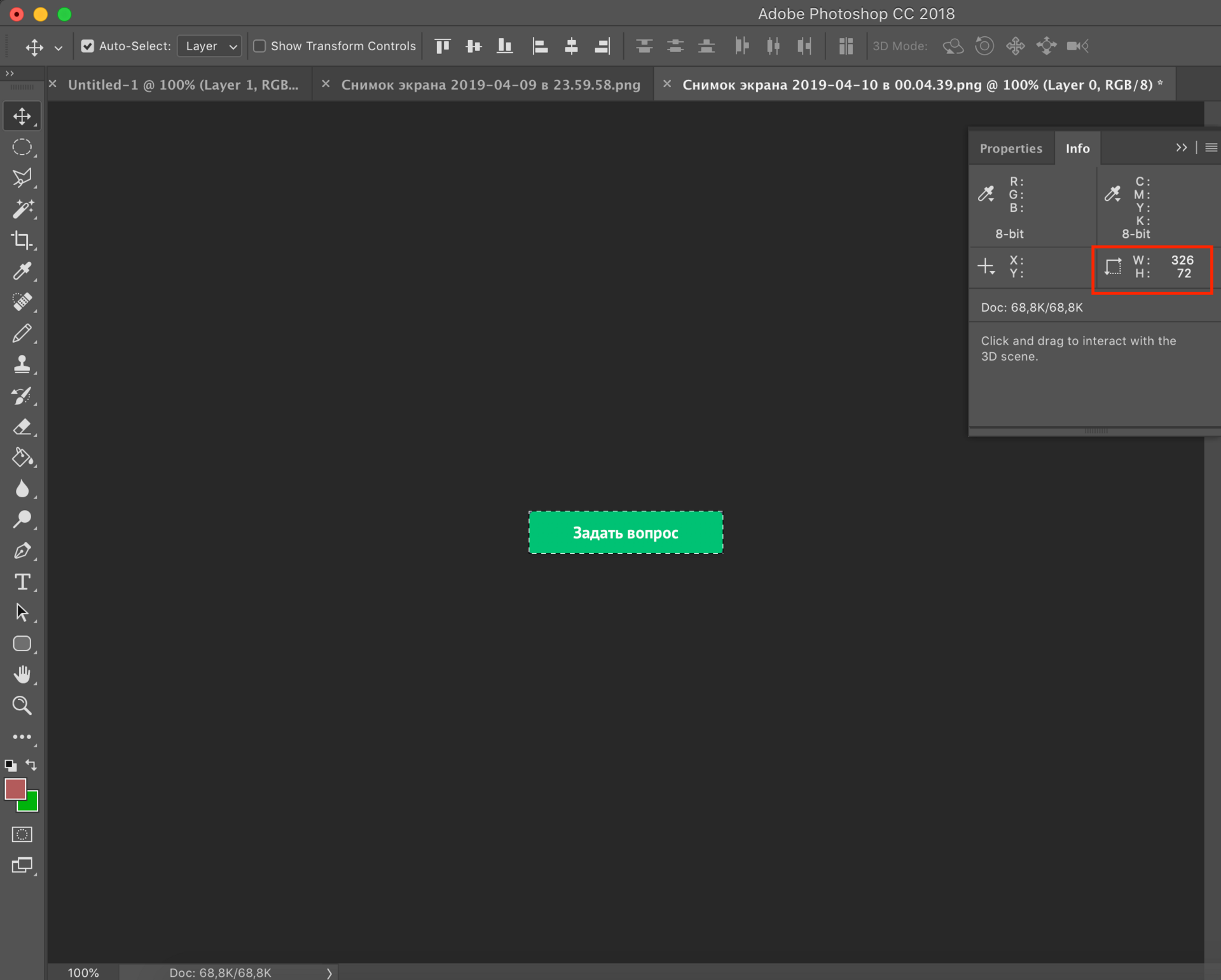The height and width of the screenshot is (980, 1221).
Task: Align horizontal centers of layers
Action: click(571, 46)
